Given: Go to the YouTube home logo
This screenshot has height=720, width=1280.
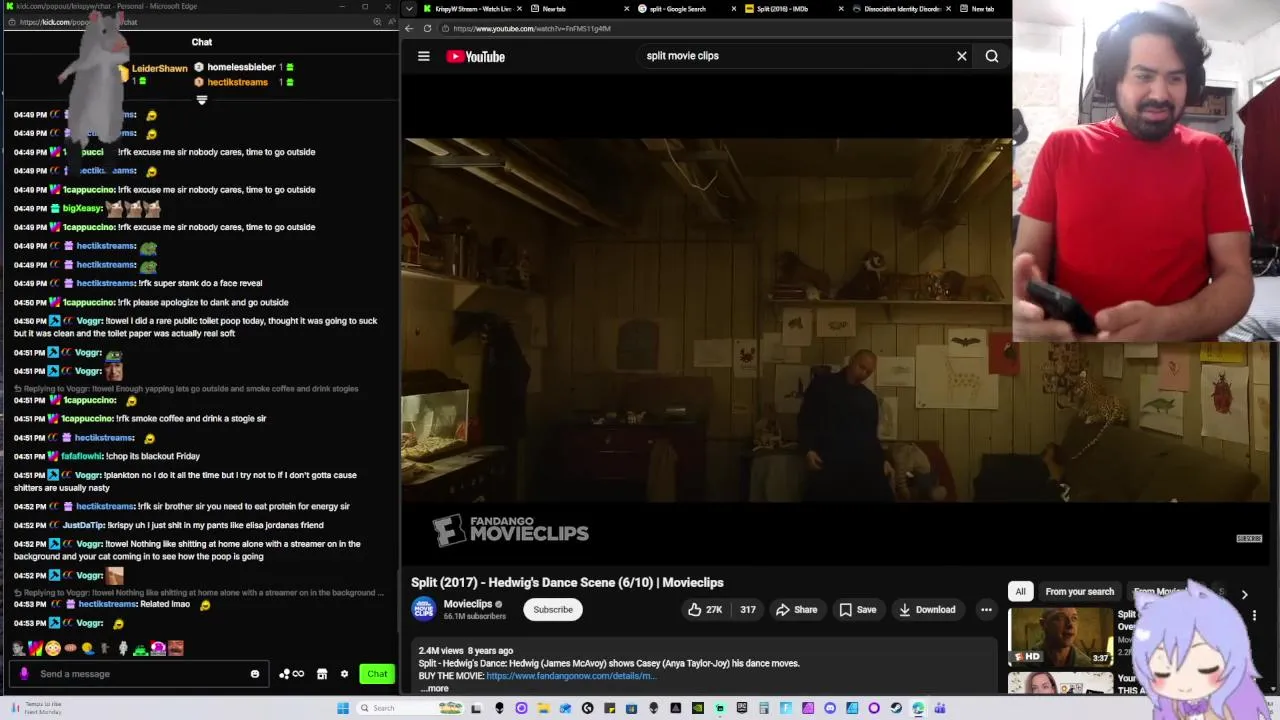Looking at the screenshot, I should click(x=476, y=56).
